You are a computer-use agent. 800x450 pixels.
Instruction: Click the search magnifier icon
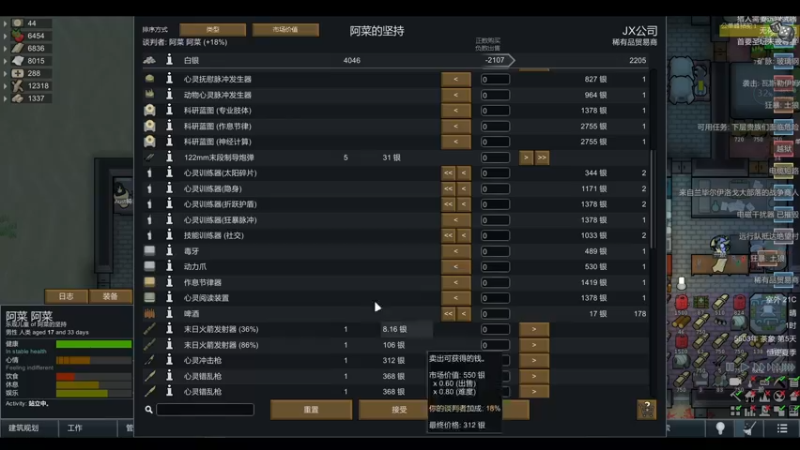(148, 409)
